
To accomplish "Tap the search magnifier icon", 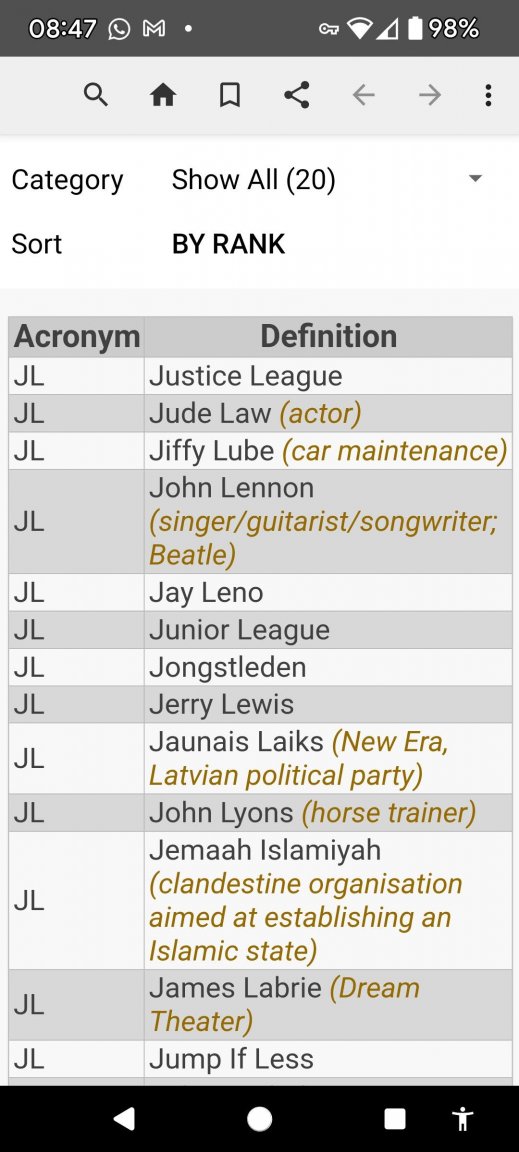I will tap(96, 95).
